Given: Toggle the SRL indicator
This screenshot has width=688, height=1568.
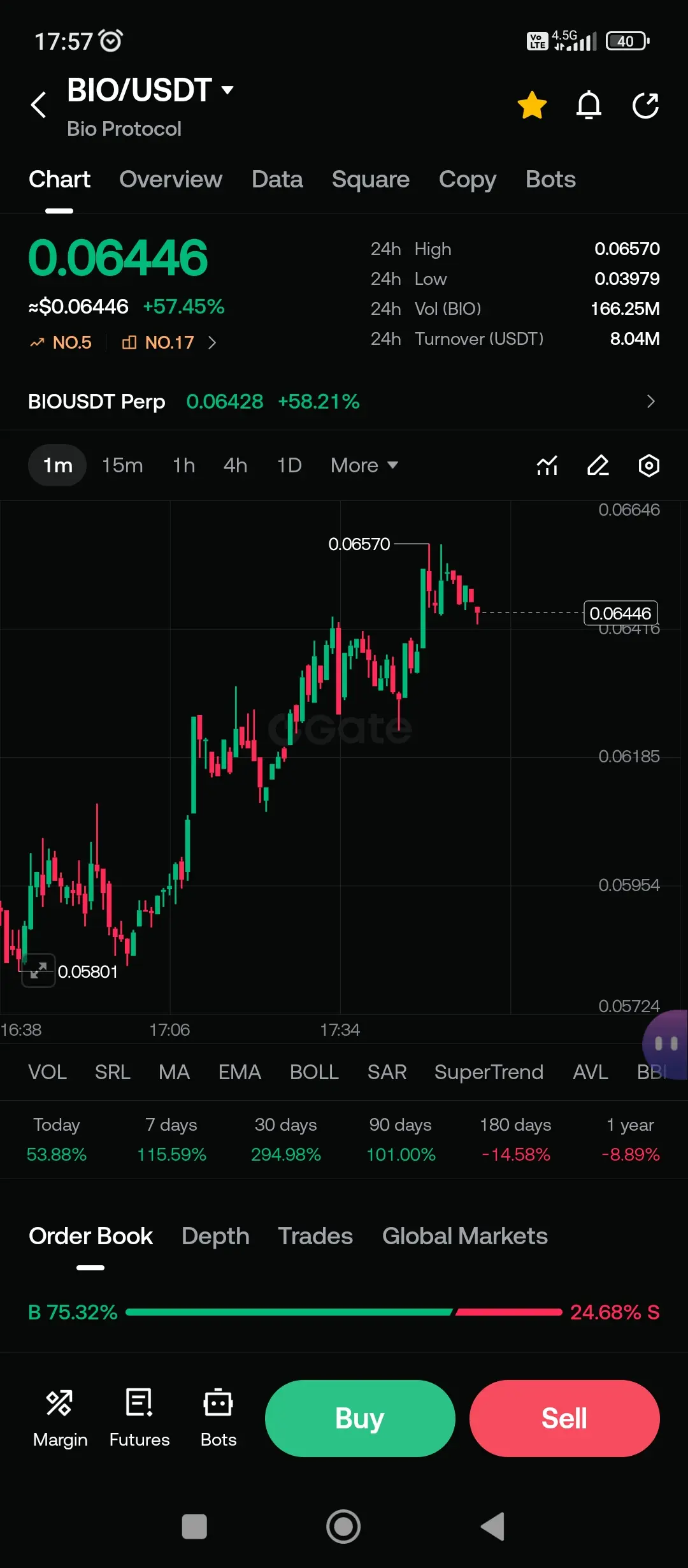Looking at the screenshot, I should (112, 1072).
